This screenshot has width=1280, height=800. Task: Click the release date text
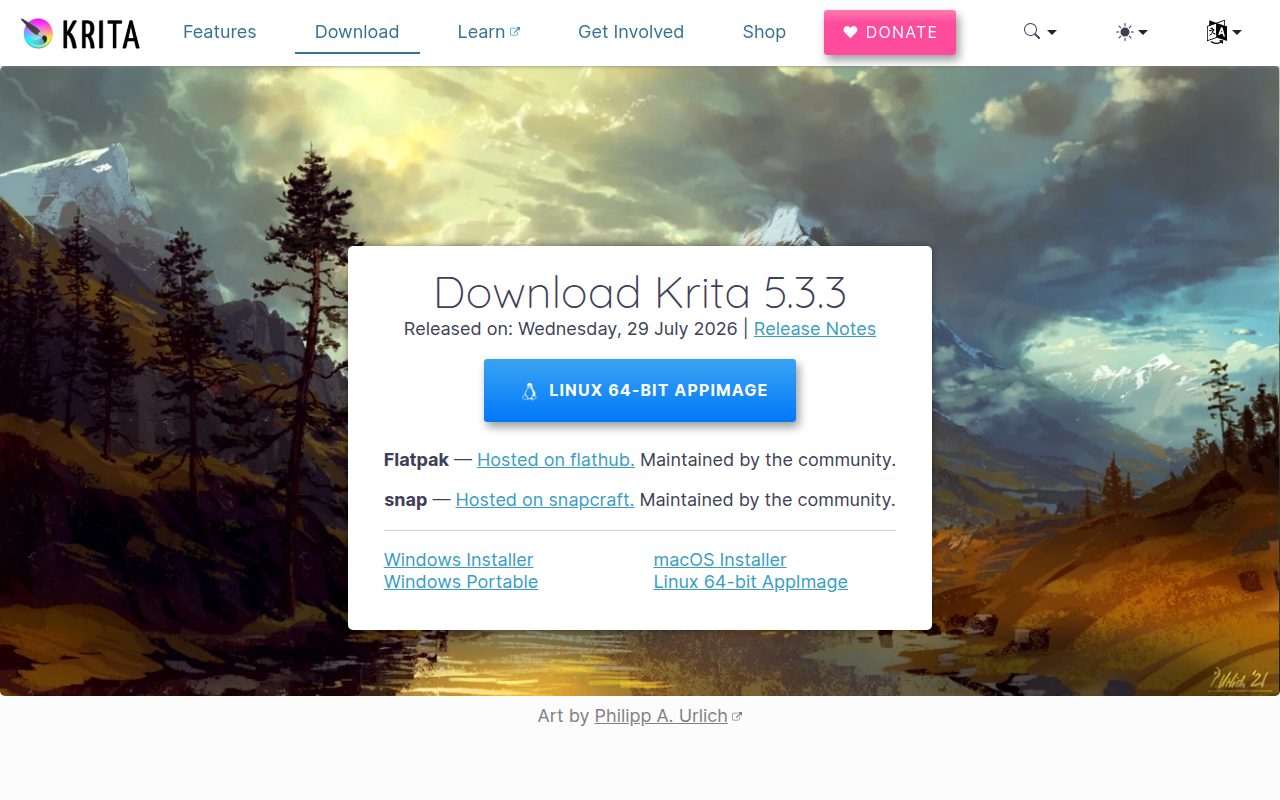[x=571, y=329]
